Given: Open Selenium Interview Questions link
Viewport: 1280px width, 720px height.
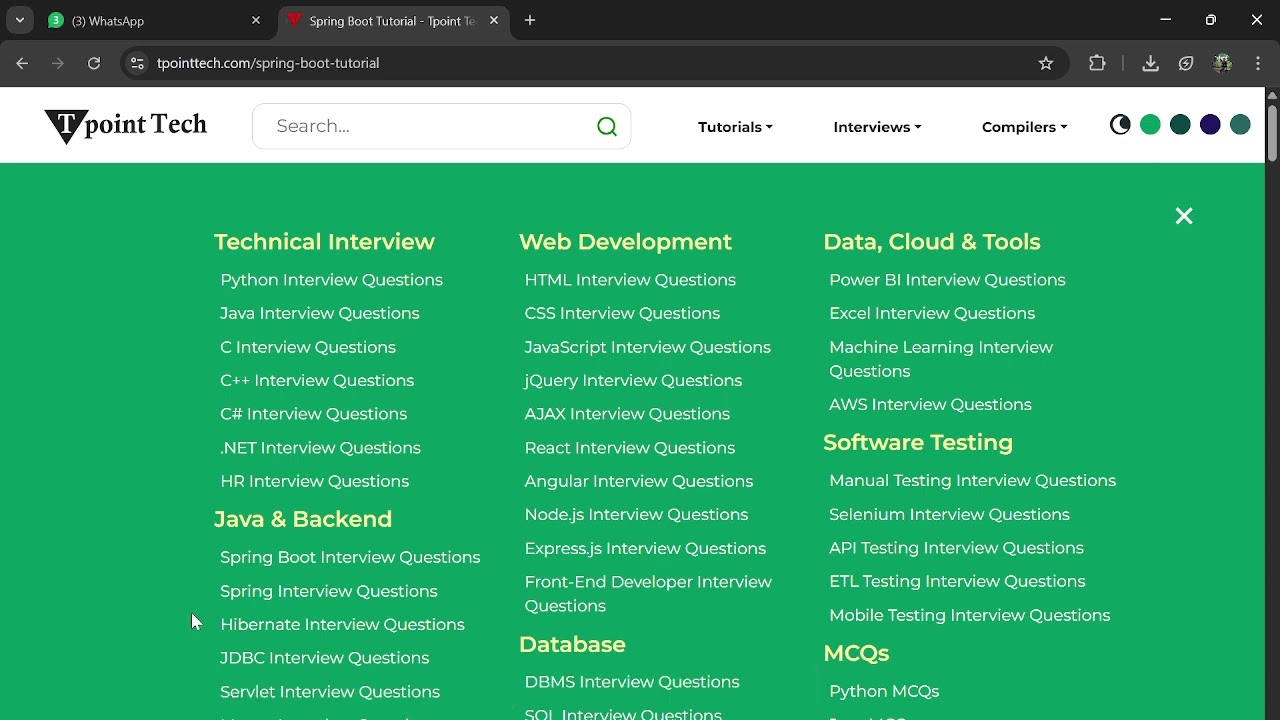Looking at the screenshot, I should click(x=949, y=514).
